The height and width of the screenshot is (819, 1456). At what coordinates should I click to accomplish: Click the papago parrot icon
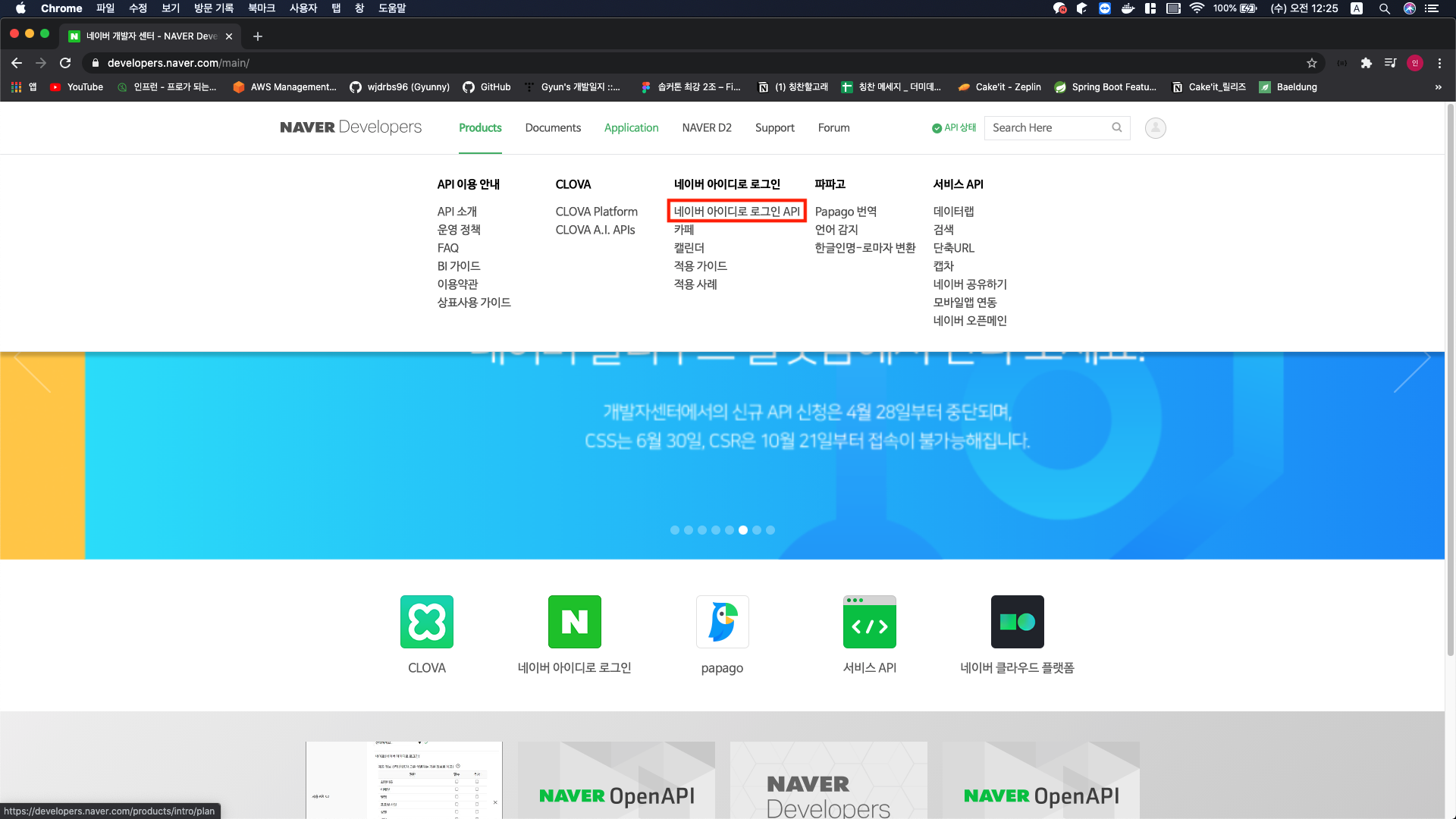click(723, 622)
